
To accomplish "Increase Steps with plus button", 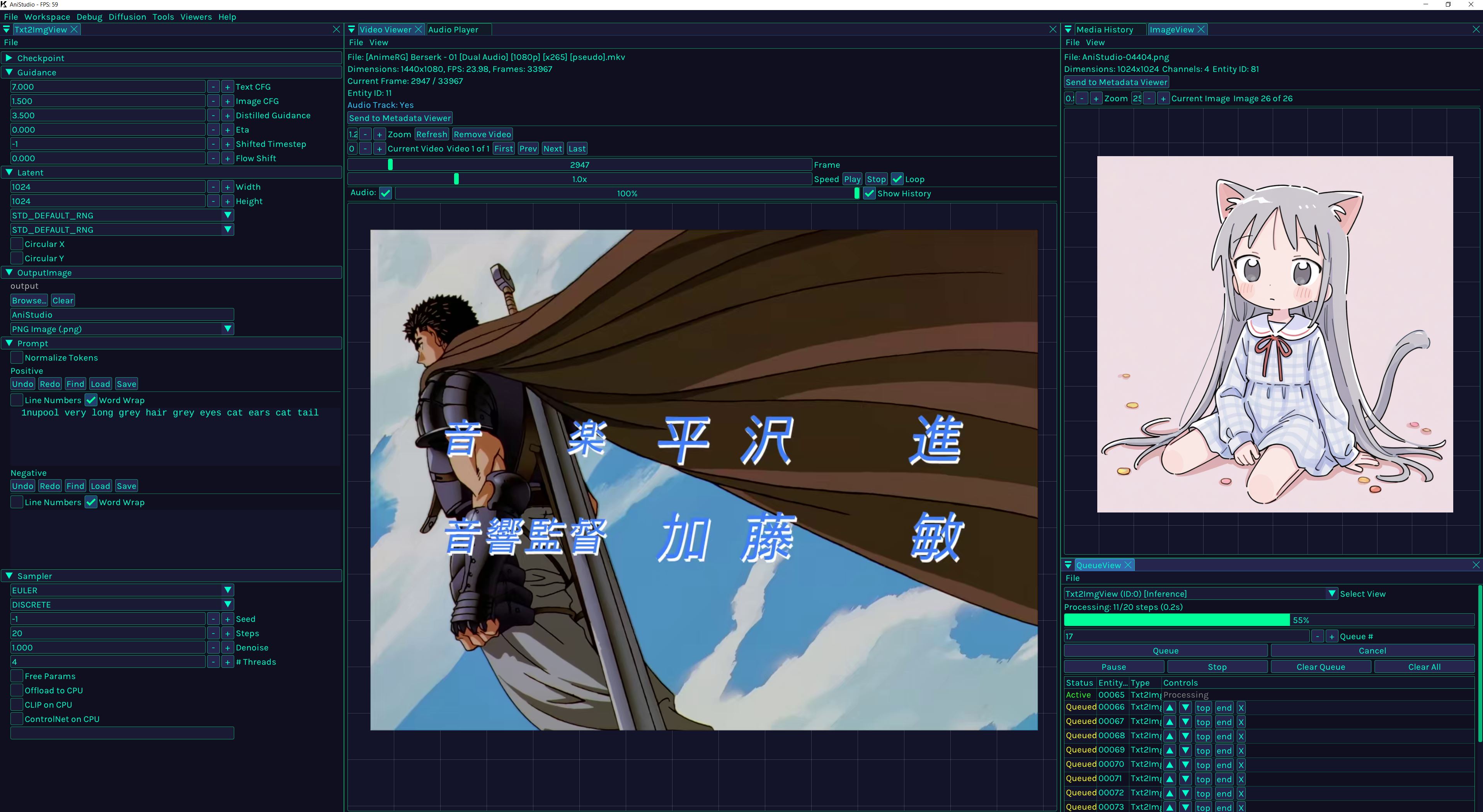I will tap(227, 633).
